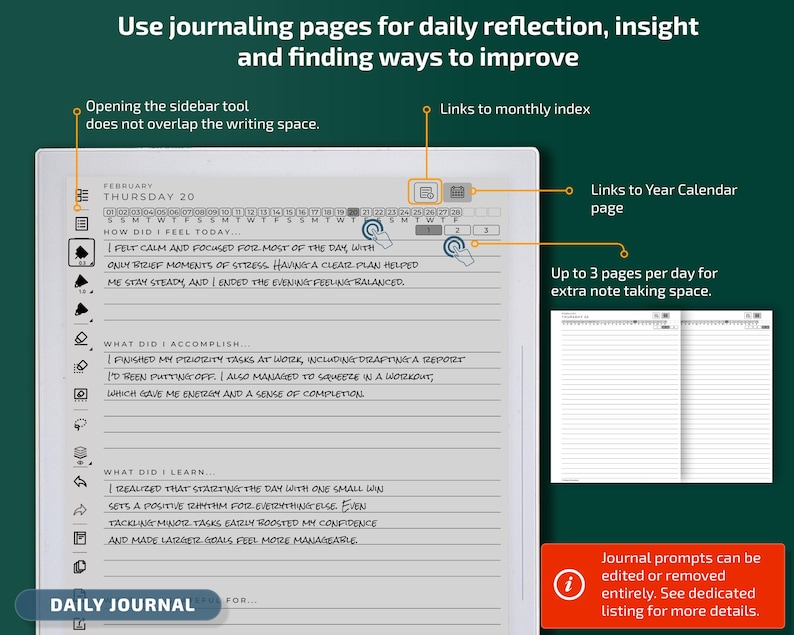Switch to daily page 3 tab
794x635 pixels.
(486, 230)
